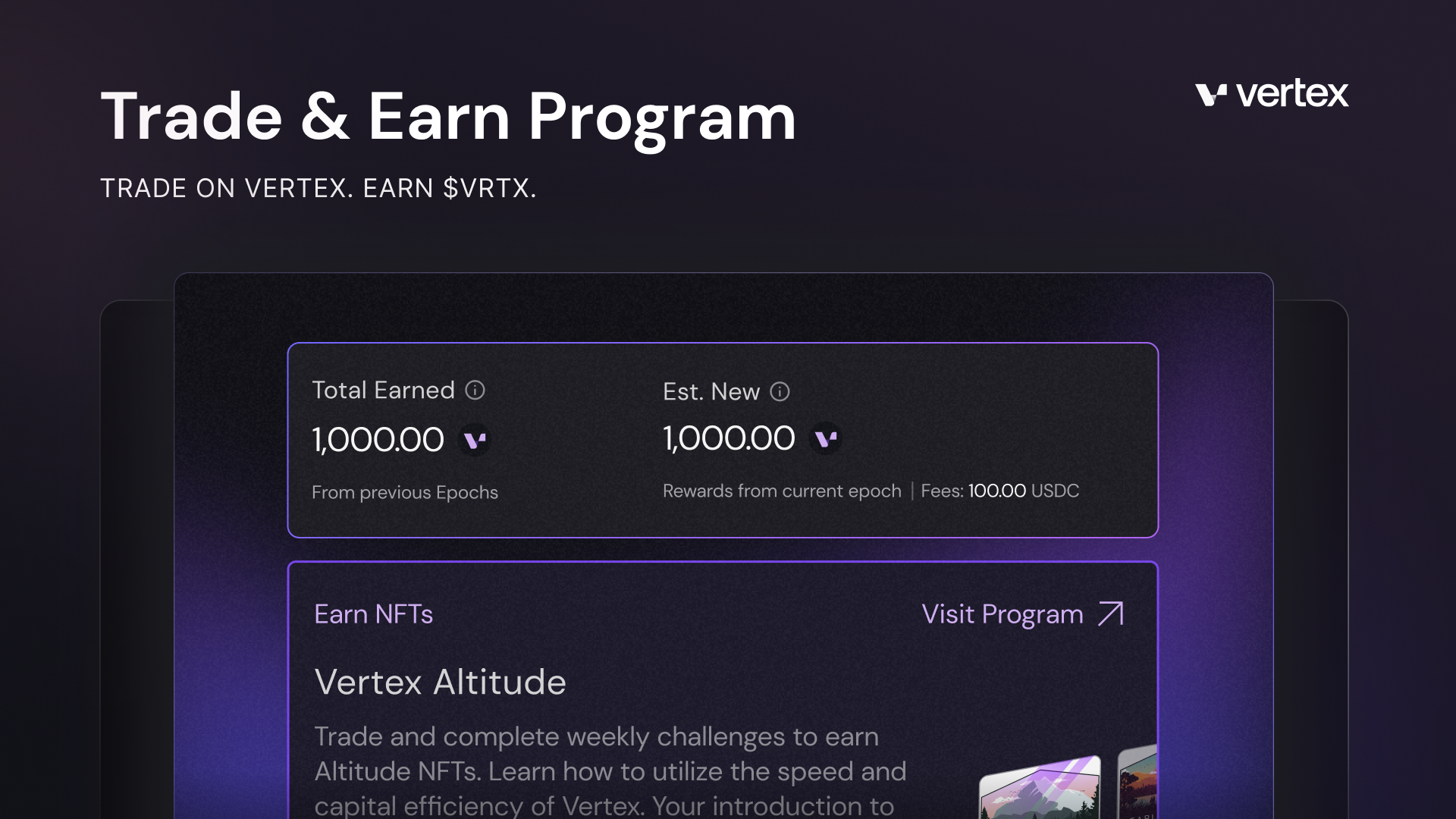Click the Vertex Altitude heading
The width and height of the screenshot is (1456, 819).
pyautogui.click(x=440, y=682)
